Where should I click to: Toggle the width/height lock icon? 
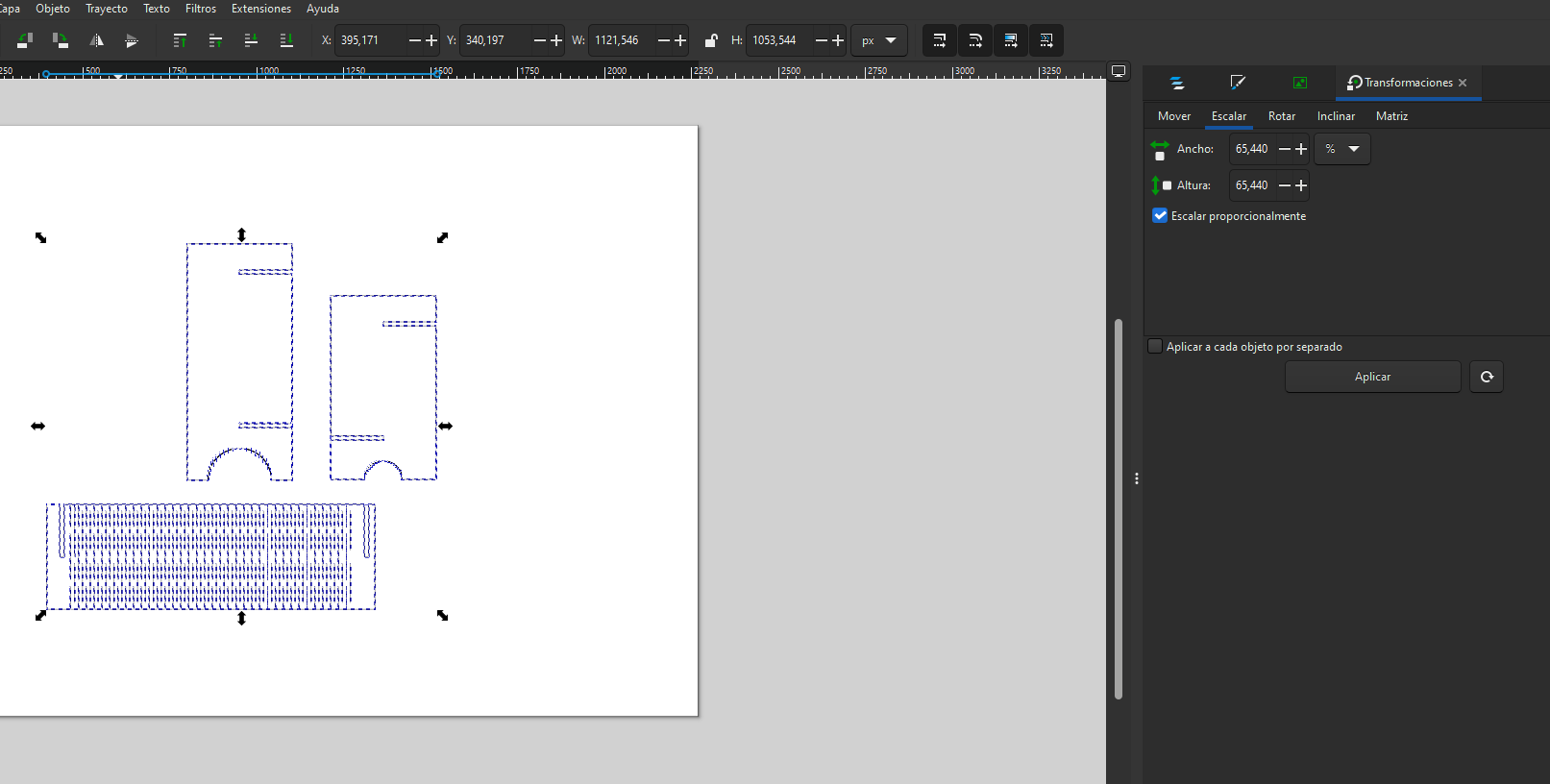(x=711, y=40)
